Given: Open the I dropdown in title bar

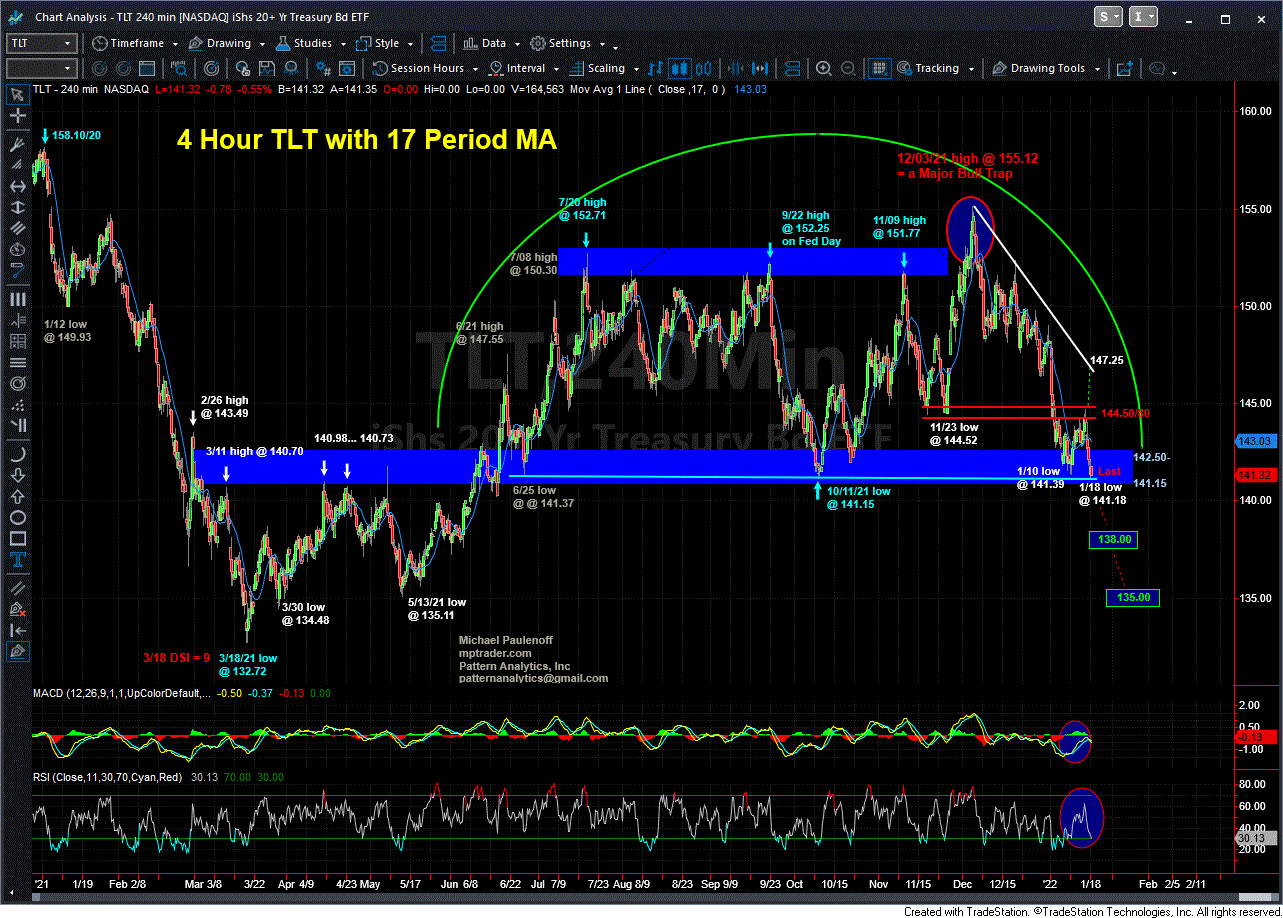Looking at the screenshot, I should pos(1143,17).
